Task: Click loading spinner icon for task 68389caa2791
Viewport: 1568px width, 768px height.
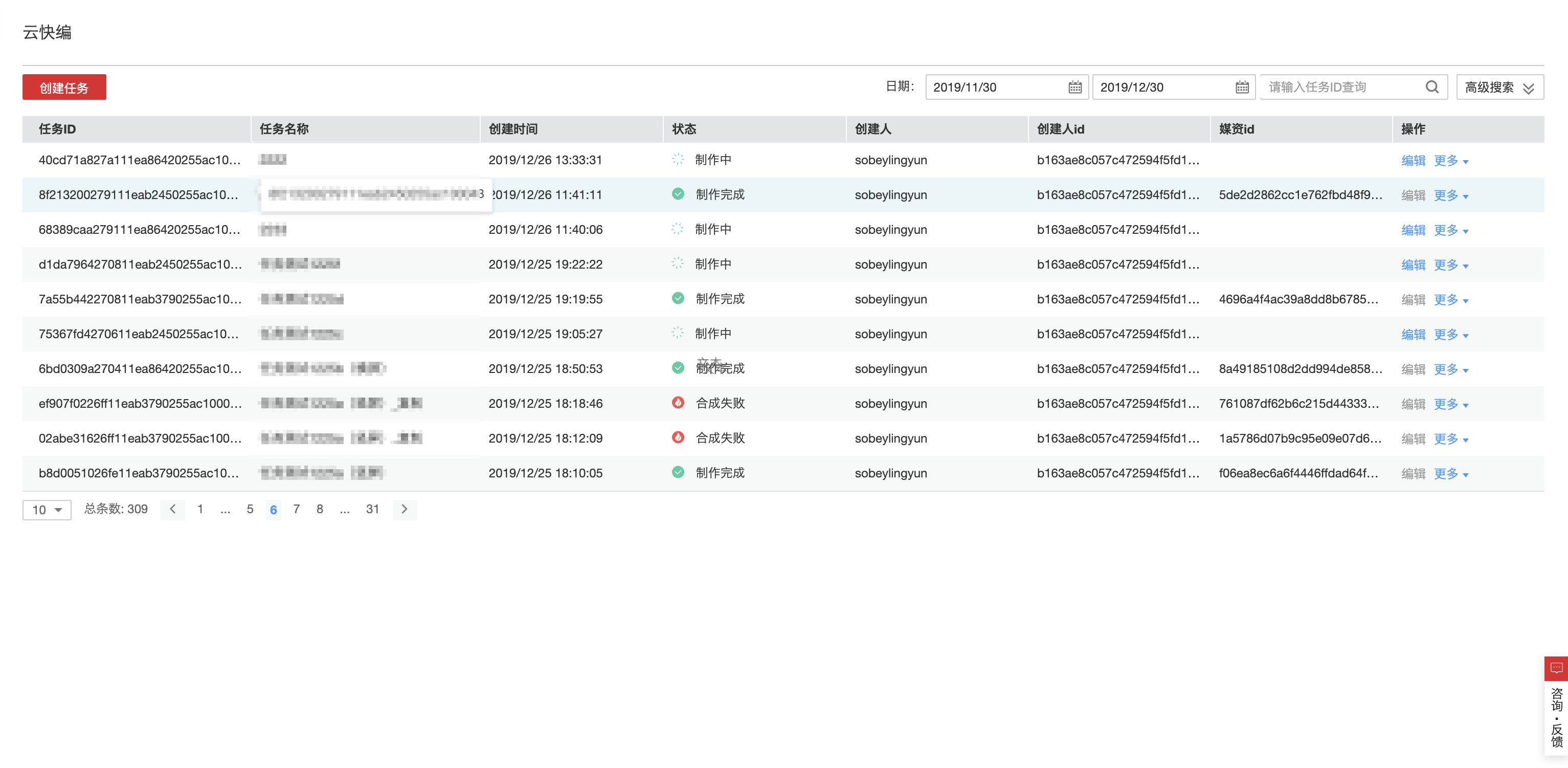Action: point(678,229)
